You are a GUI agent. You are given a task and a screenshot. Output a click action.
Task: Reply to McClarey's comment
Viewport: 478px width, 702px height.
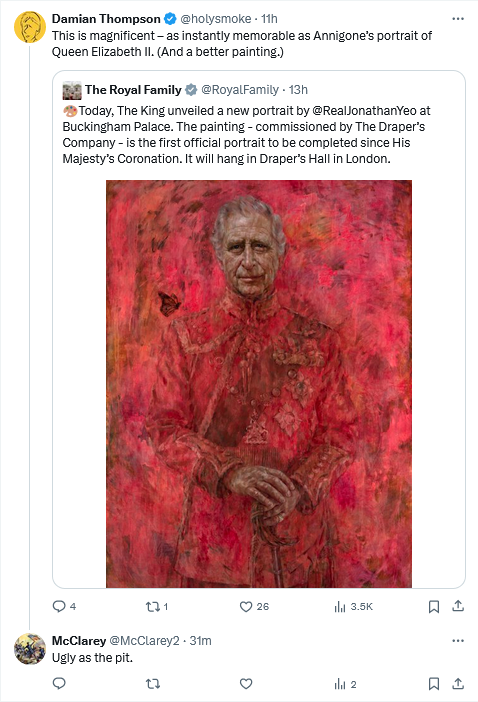point(59,684)
